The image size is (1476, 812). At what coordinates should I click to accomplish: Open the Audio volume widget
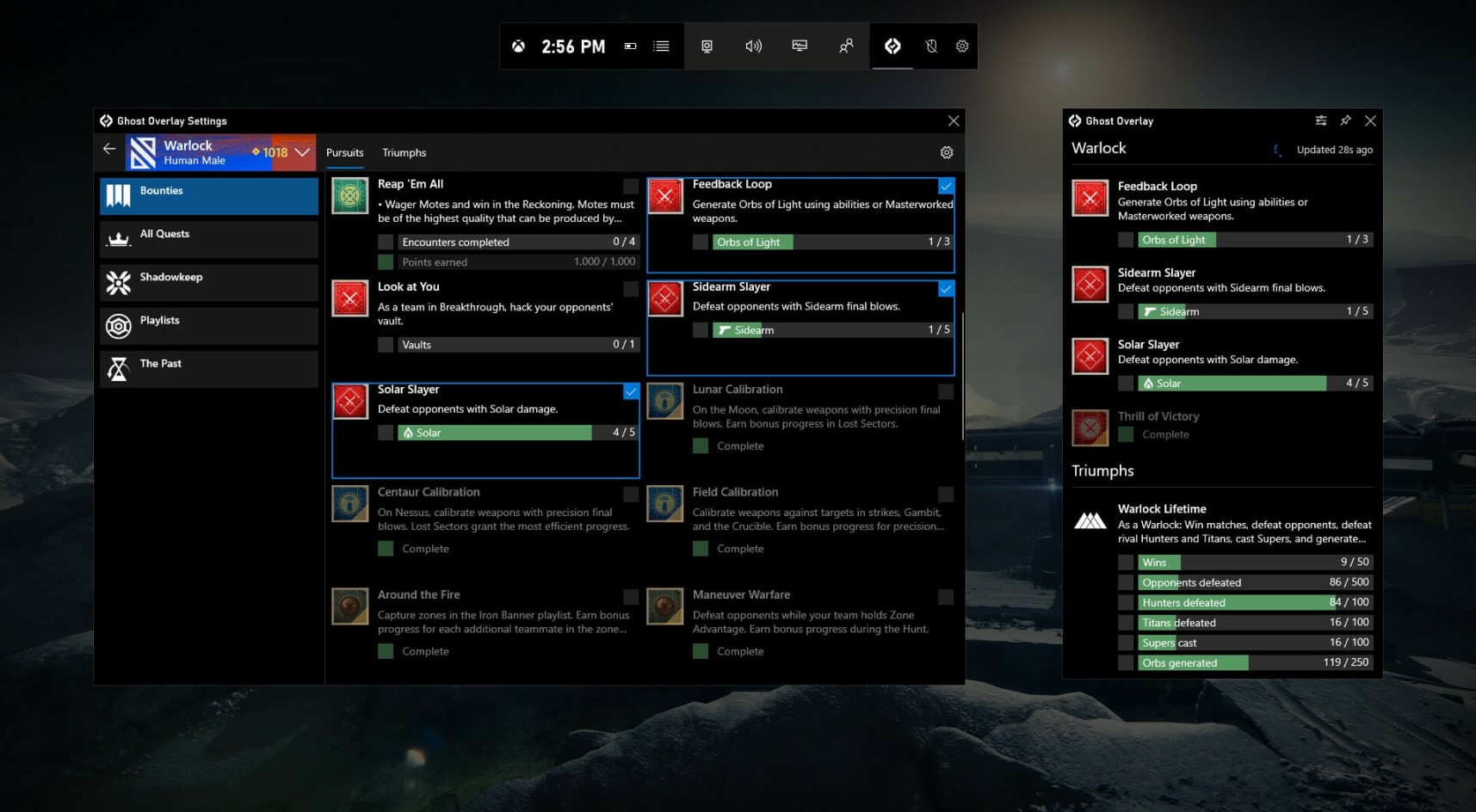[x=753, y=46]
